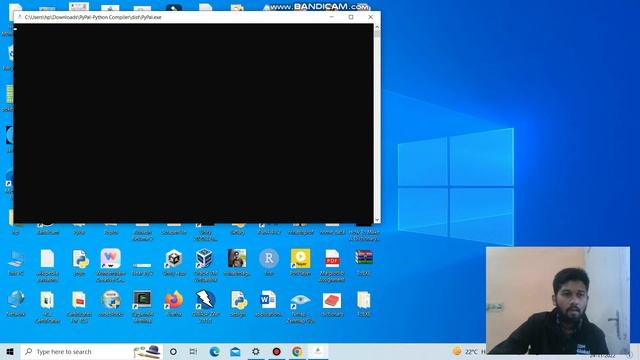Open the Unity Hub cube shortcut
The image size is (640, 360).
click(173, 259)
